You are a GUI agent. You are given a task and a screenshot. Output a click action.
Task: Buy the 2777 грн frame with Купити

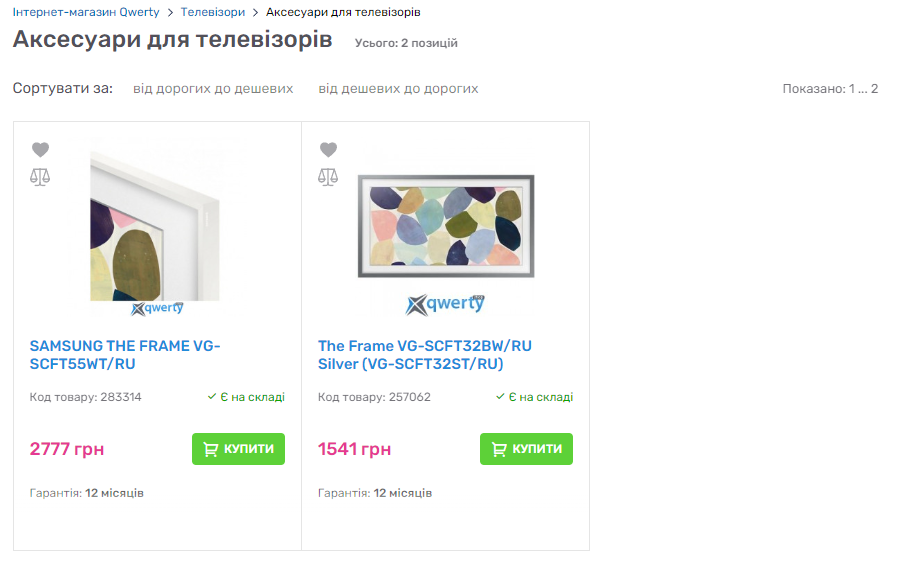239,449
